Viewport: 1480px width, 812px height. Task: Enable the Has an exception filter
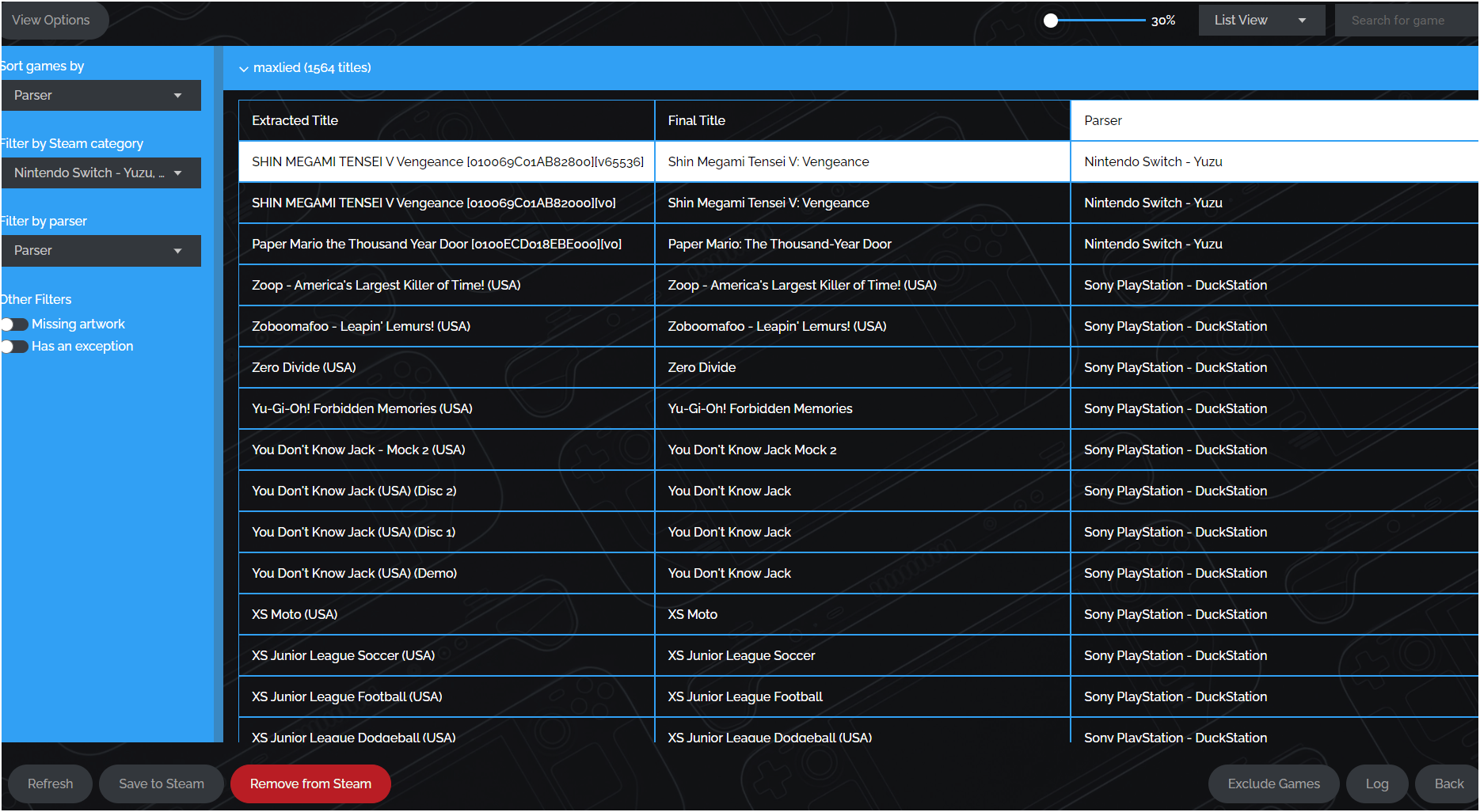pos(15,347)
